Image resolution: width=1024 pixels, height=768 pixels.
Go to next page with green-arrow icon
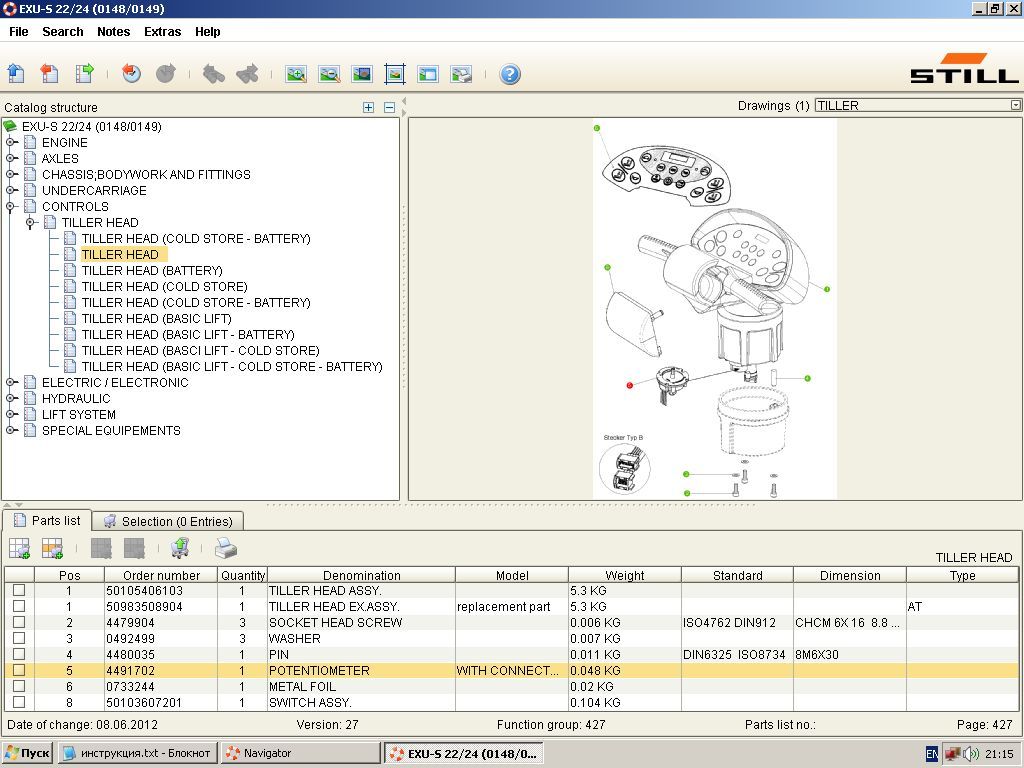[x=84, y=73]
